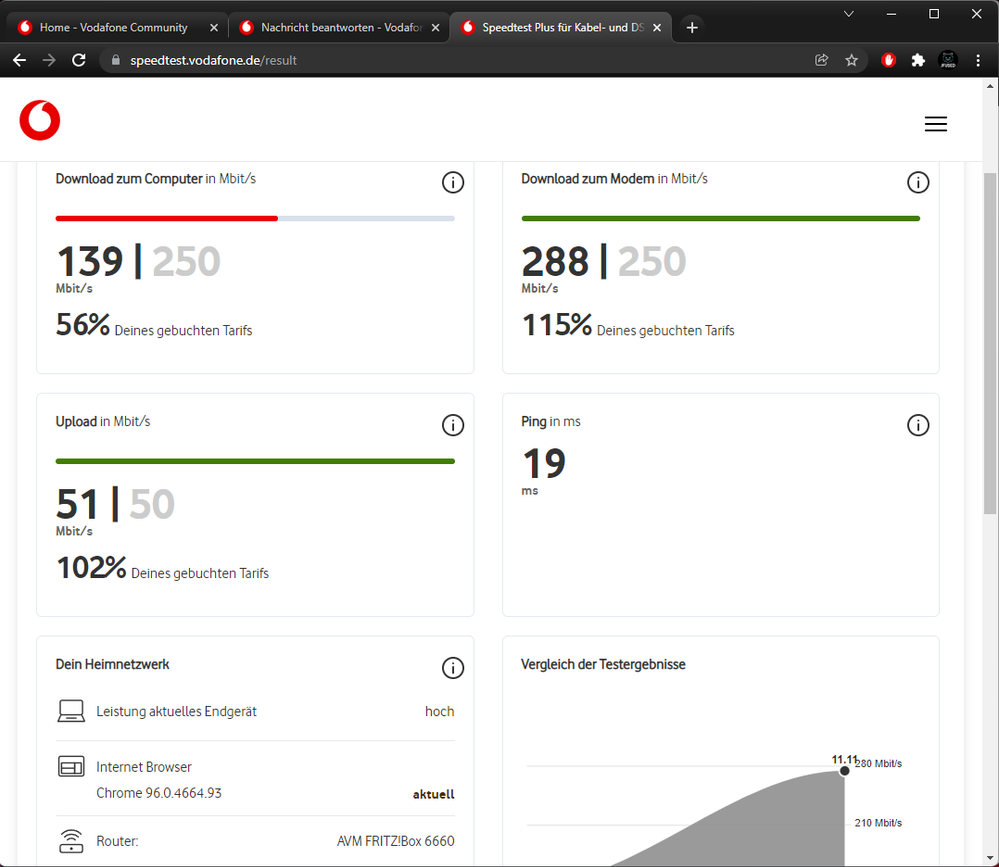This screenshot has width=999, height=867.
Task: Click the Vodafone logo in page header
Action: click(x=40, y=120)
